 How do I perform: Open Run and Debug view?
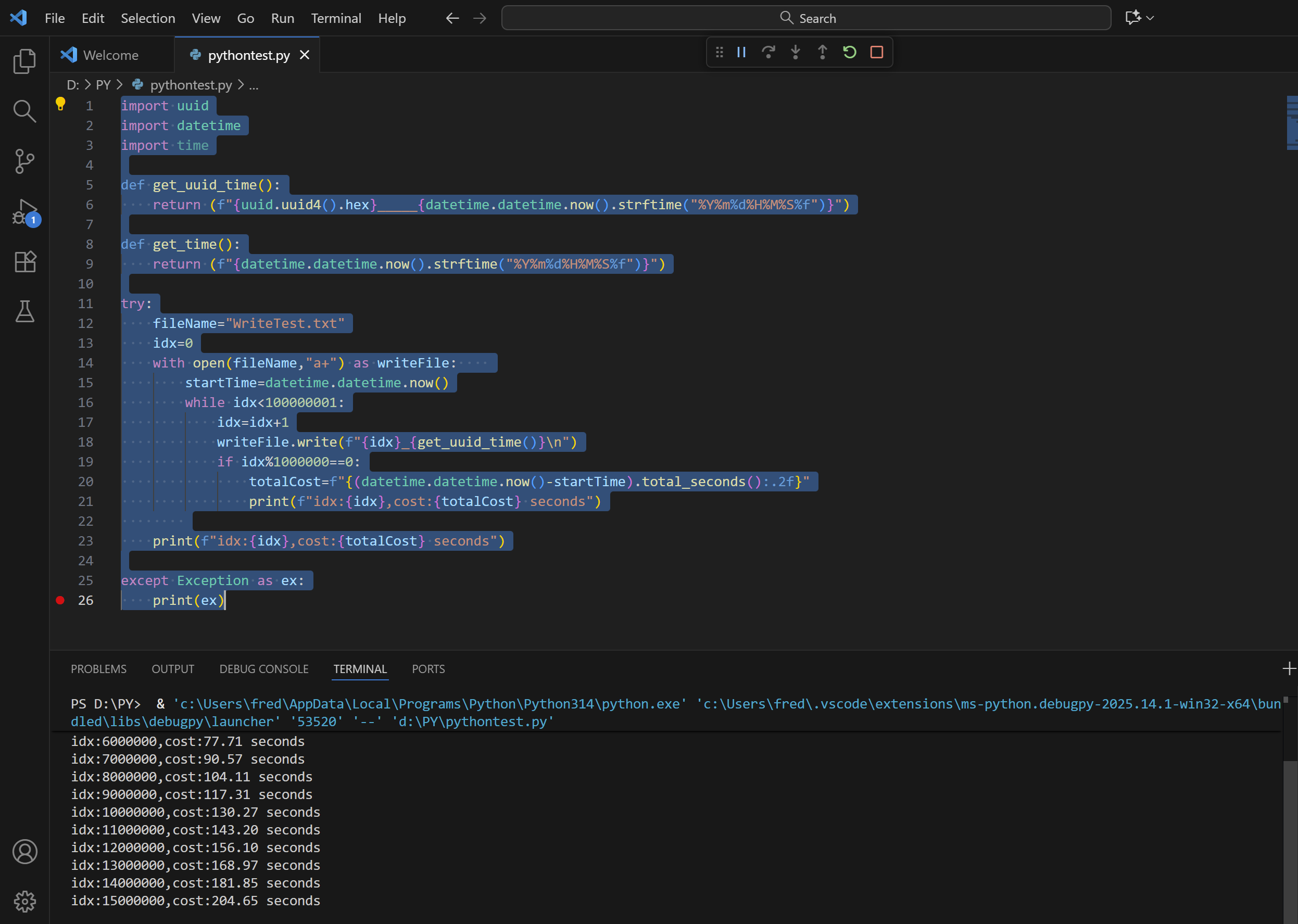[24, 212]
